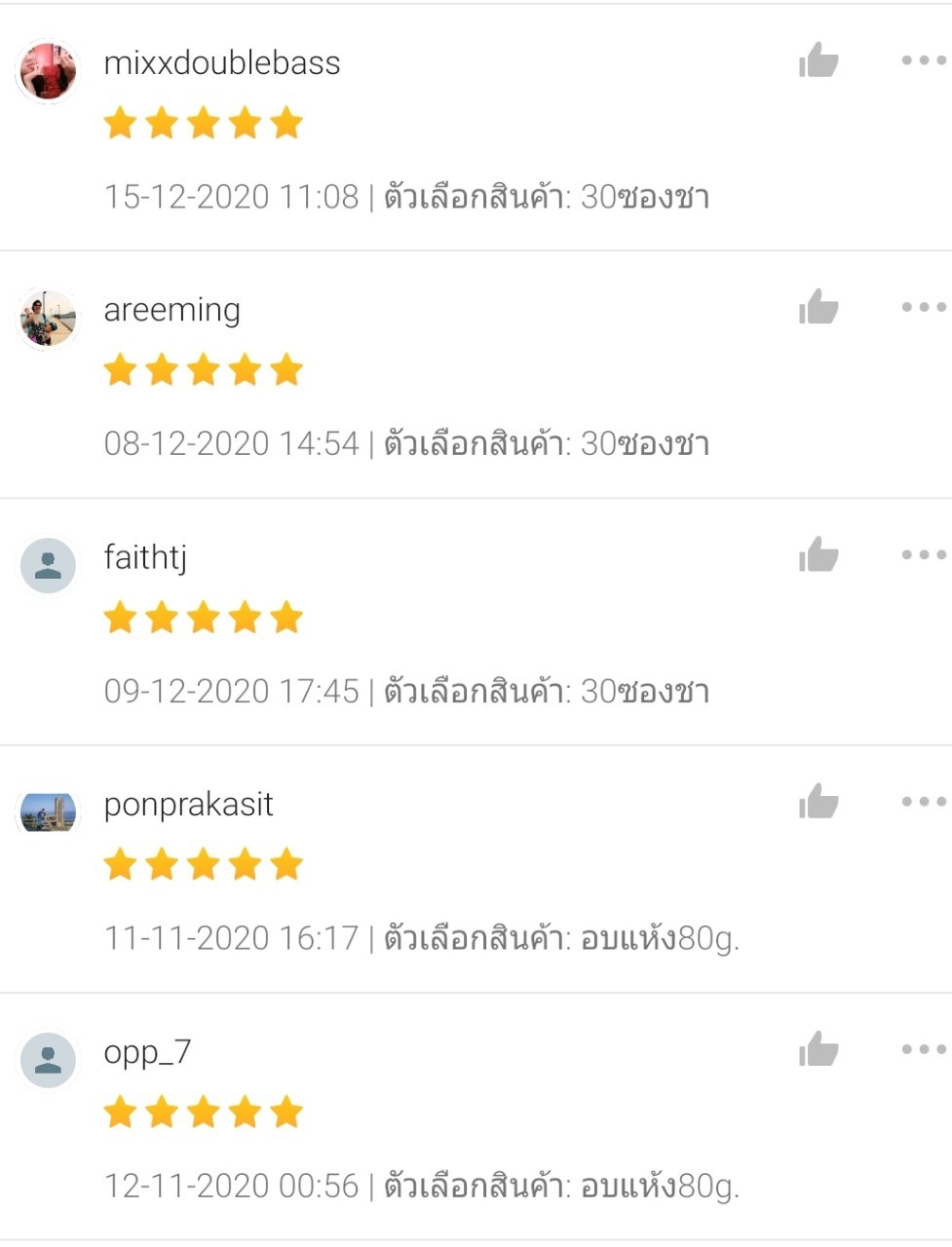952x1247 pixels.
Task: Open three-dot menu on areeming's review
Action: click(x=923, y=307)
